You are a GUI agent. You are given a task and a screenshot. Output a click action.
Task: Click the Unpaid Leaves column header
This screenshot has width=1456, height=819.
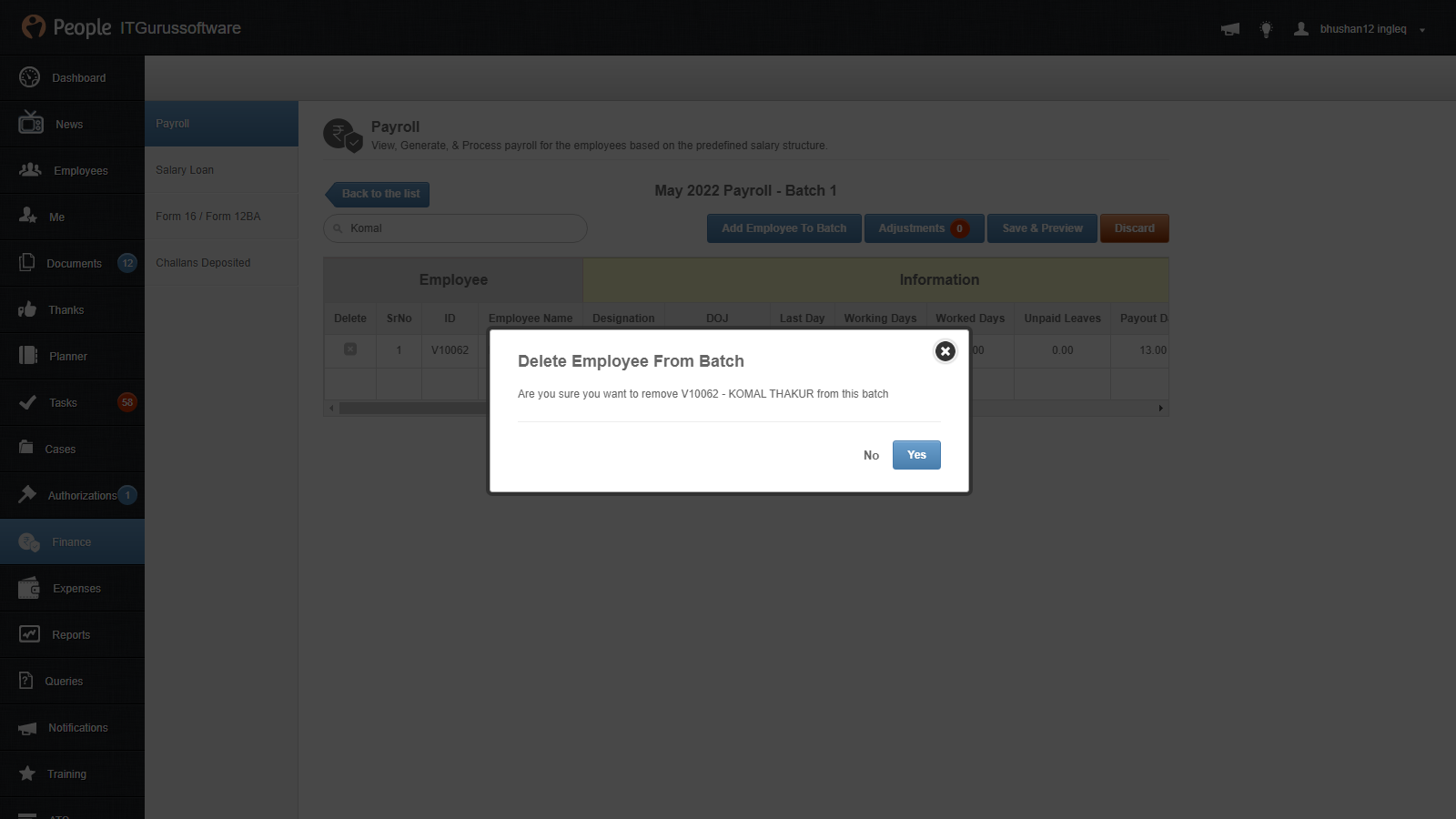[x=1062, y=318]
